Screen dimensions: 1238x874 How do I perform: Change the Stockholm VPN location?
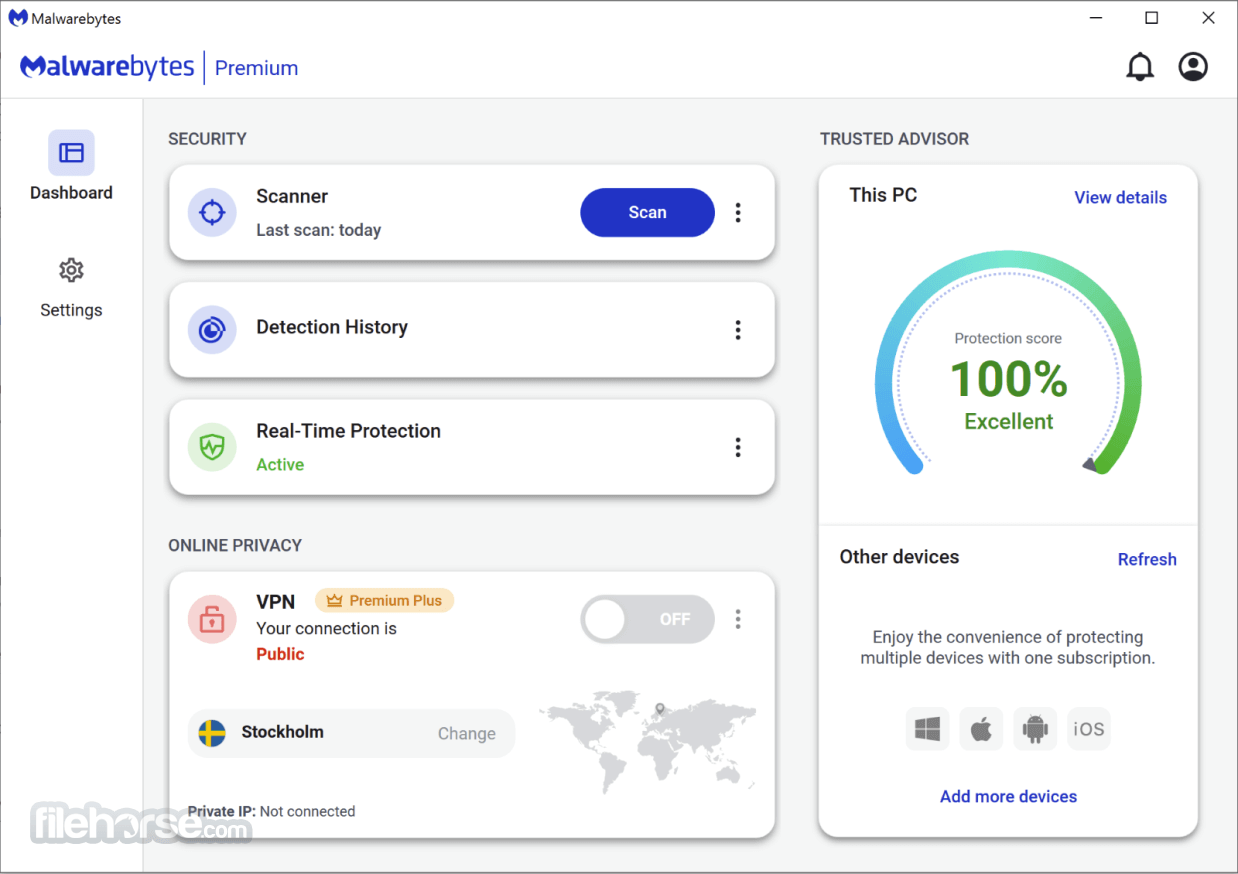click(x=467, y=733)
